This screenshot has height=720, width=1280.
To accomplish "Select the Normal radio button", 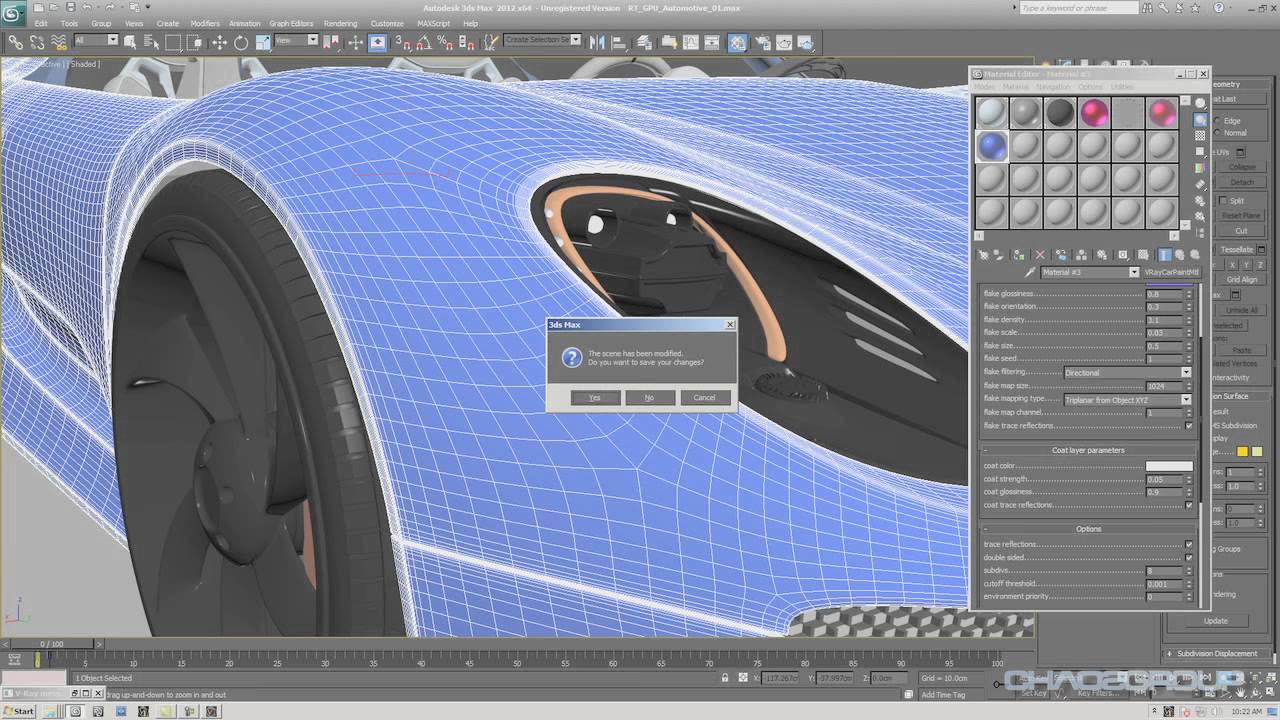I will click(1218, 133).
